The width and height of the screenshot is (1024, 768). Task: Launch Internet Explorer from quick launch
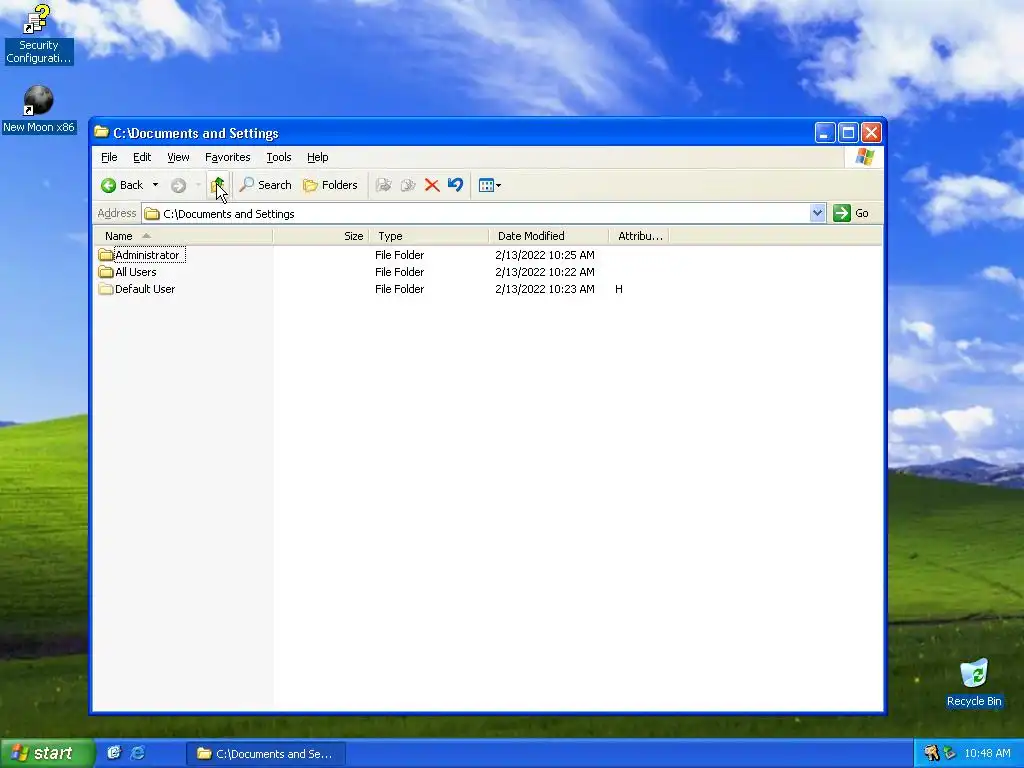138,753
